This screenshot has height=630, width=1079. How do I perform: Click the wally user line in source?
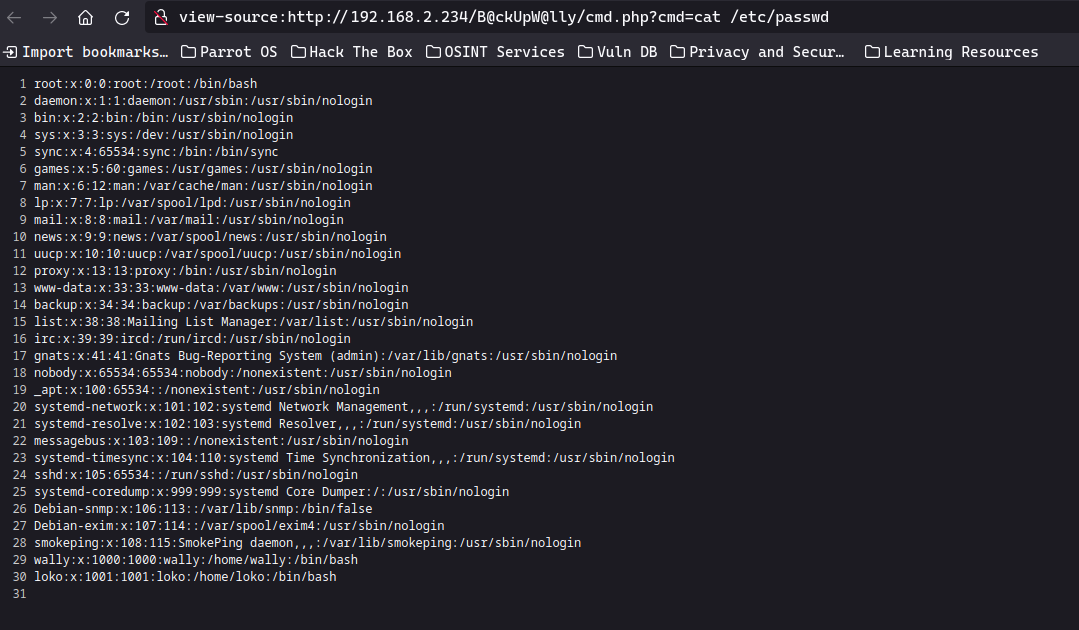click(195, 560)
